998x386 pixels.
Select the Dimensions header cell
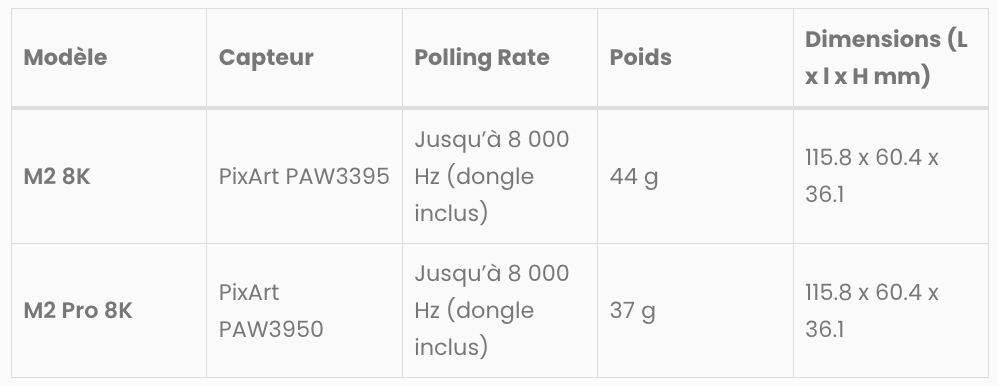[x=890, y=57]
